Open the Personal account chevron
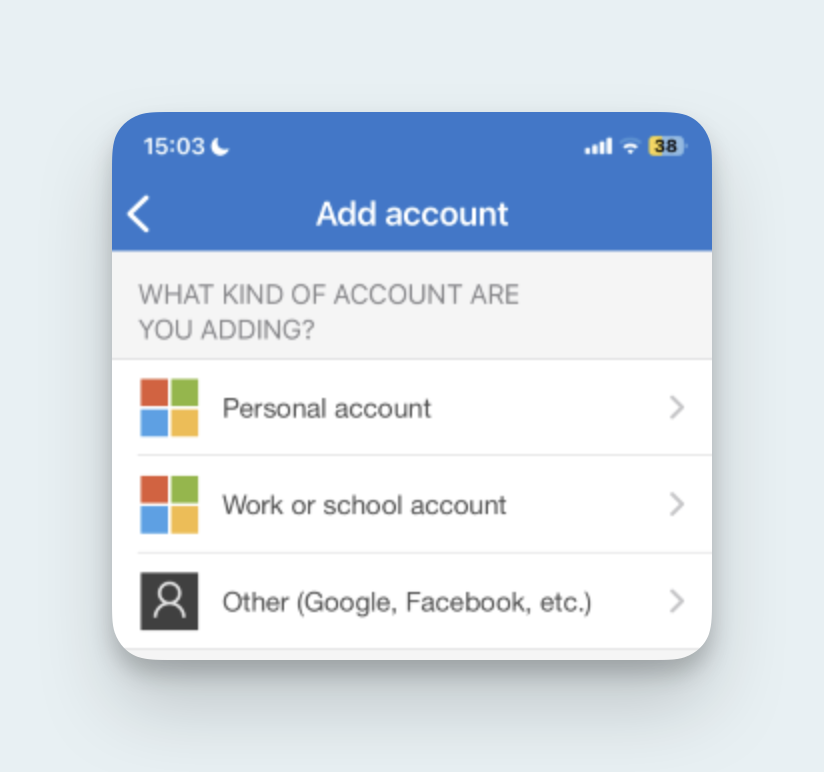Viewport: 824px width, 772px height. [x=677, y=408]
